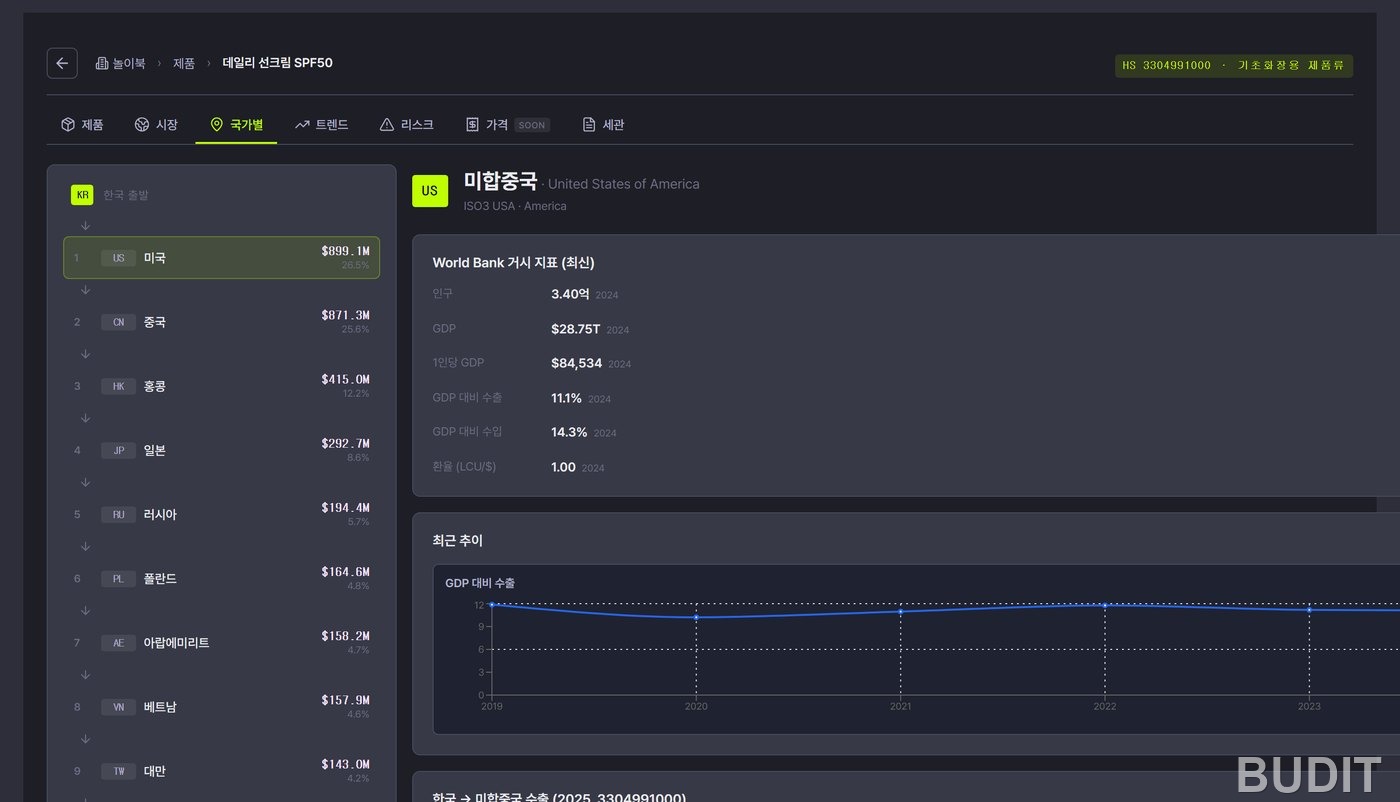Select 일본 in the country list

click(221, 450)
